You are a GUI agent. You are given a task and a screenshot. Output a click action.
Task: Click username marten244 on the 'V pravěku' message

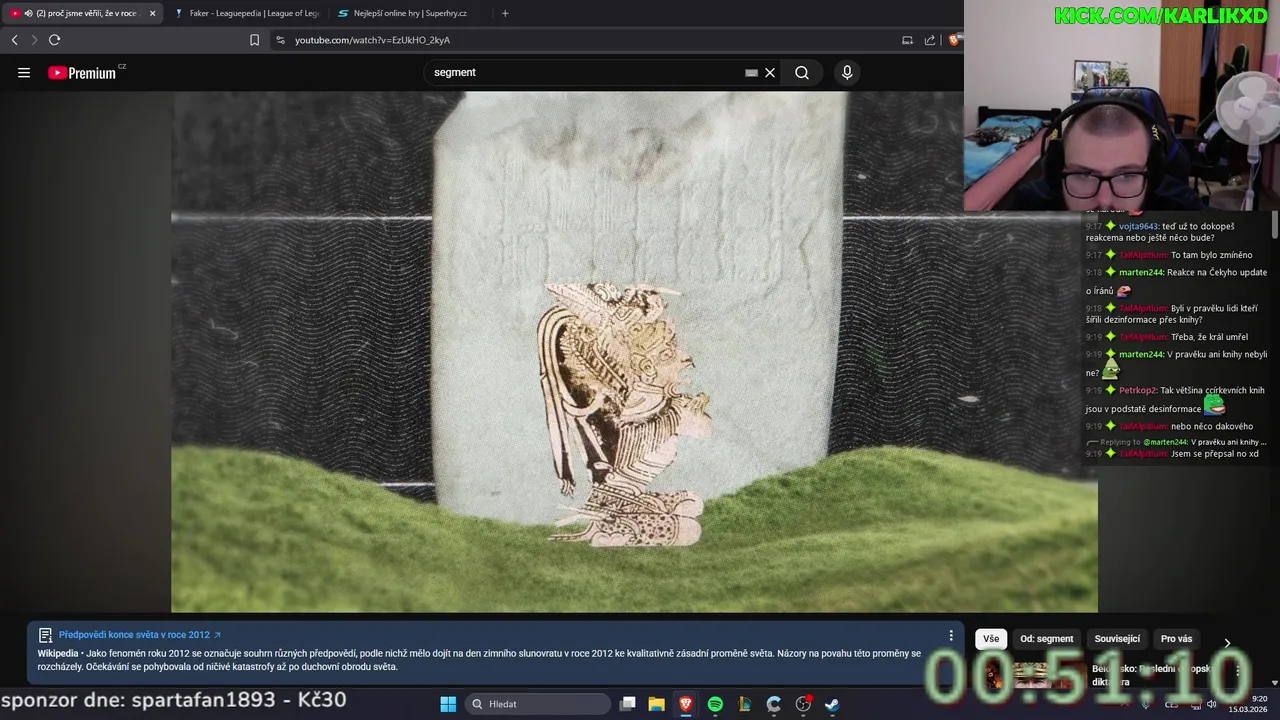tap(1141, 354)
